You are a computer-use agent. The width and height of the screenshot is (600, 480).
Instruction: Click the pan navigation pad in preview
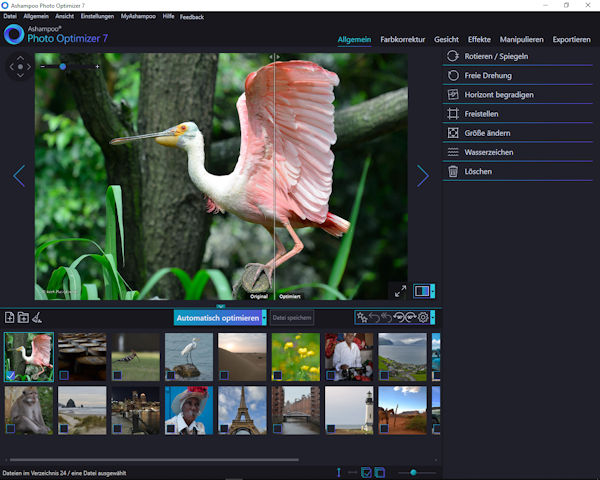(x=20, y=67)
